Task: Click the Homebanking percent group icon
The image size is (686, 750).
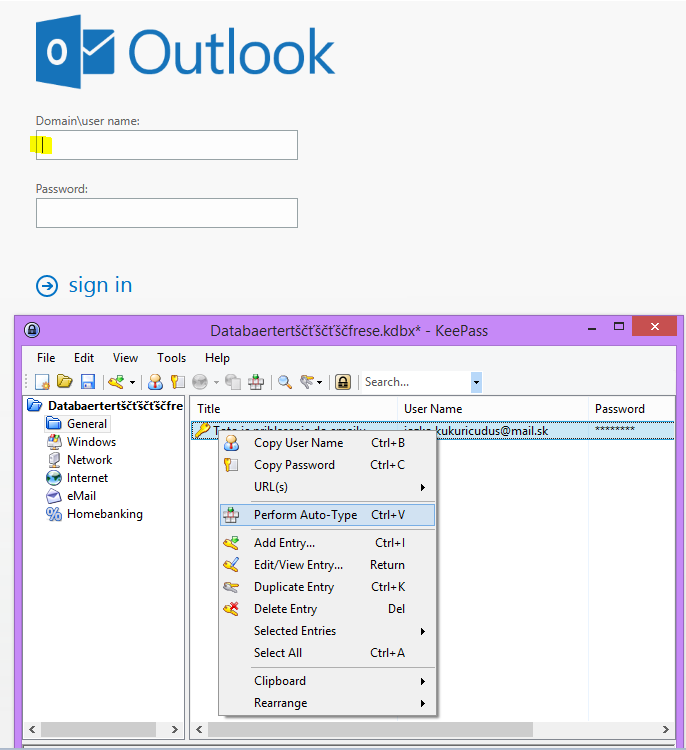Action: (x=54, y=514)
